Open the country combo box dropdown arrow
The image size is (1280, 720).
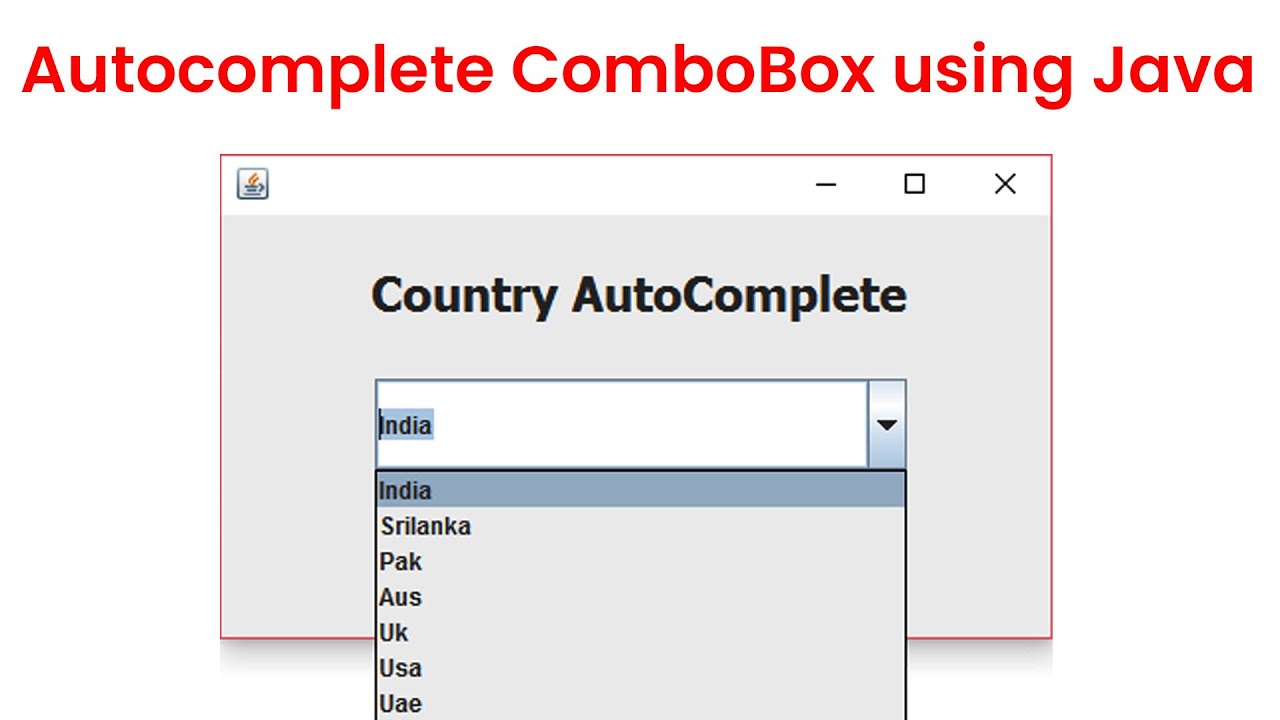(x=886, y=424)
